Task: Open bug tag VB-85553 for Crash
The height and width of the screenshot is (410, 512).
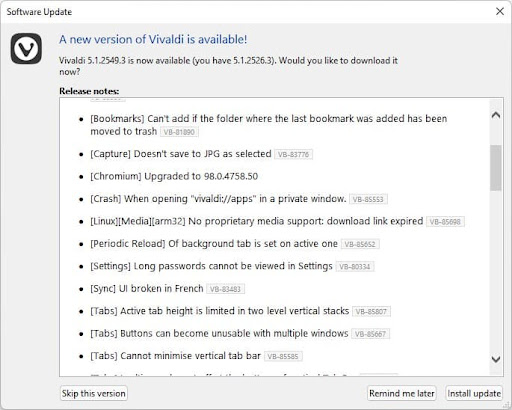Action: (x=368, y=199)
